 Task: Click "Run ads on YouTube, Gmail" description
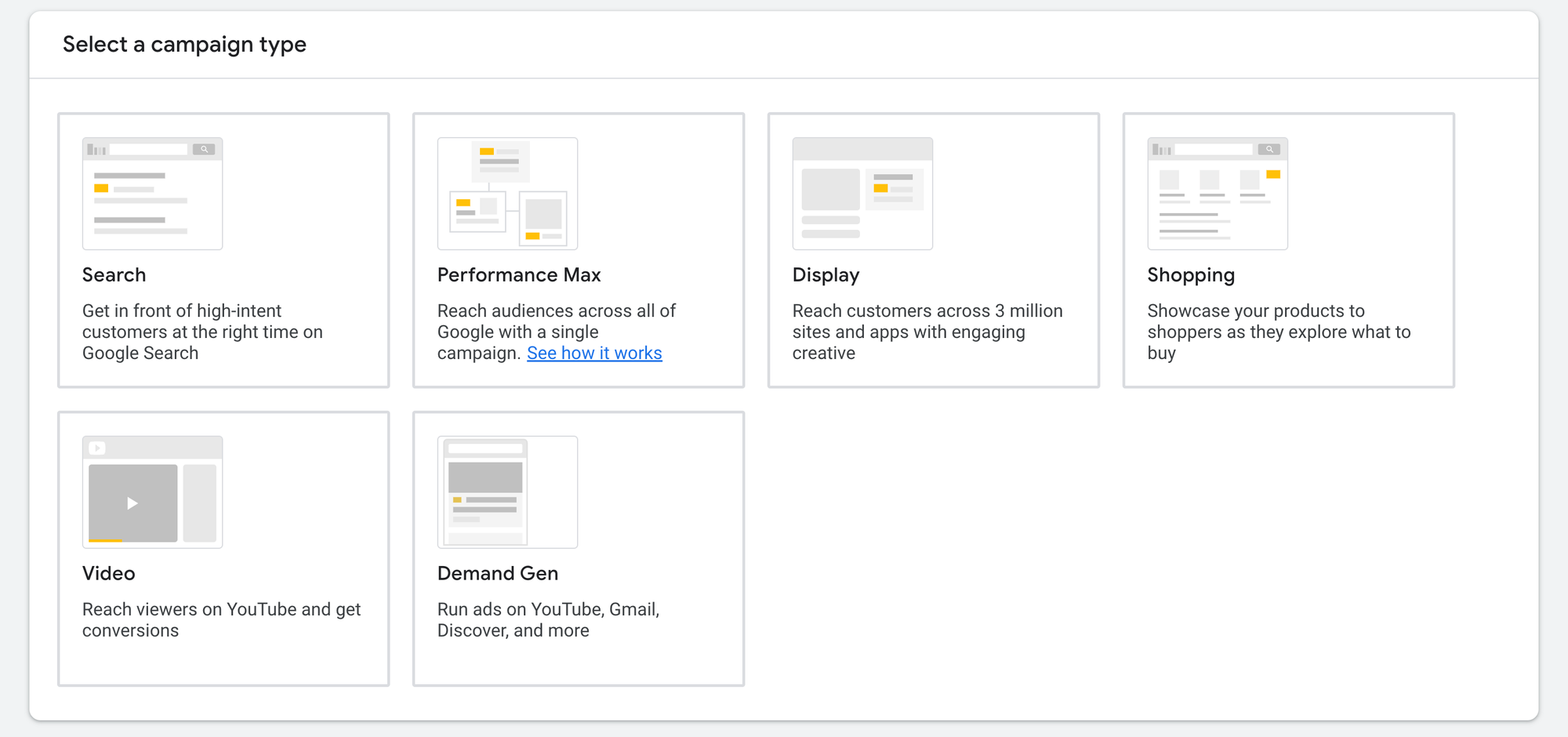(548, 619)
